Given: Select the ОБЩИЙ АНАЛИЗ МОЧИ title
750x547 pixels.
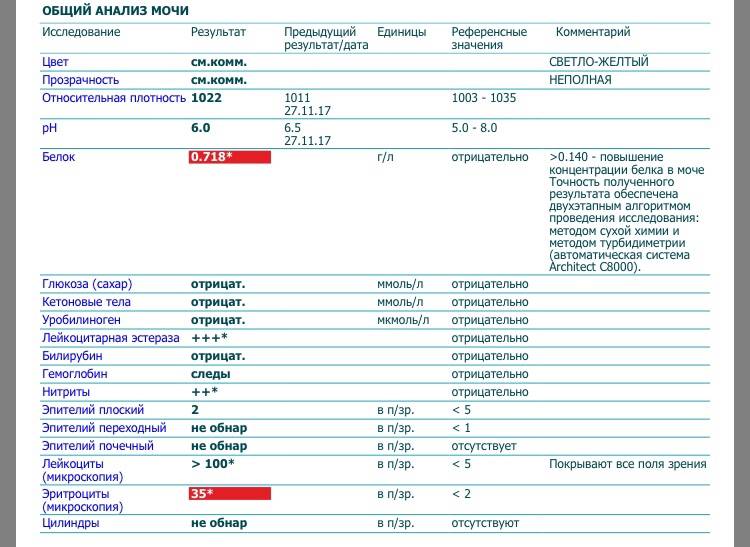Looking at the screenshot, I should tap(112, 10).
